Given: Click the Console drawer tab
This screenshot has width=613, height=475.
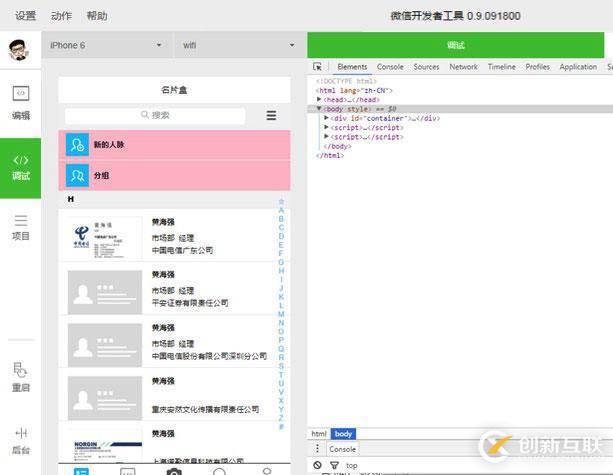Looking at the screenshot, I should pyautogui.click(x=342, y=449).
